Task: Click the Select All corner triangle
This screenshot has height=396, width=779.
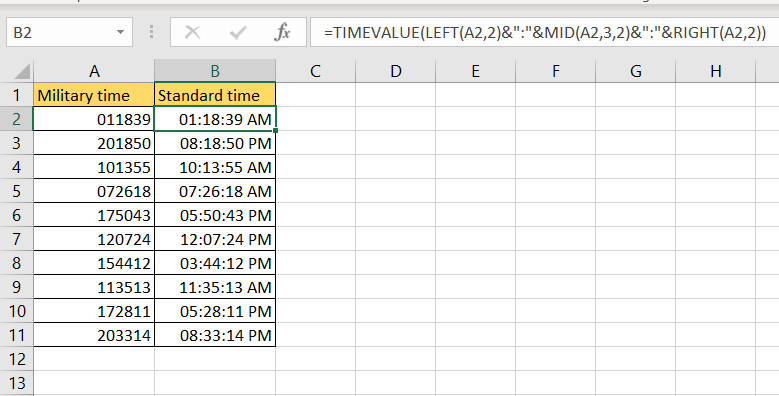Action: coord(21,71)
